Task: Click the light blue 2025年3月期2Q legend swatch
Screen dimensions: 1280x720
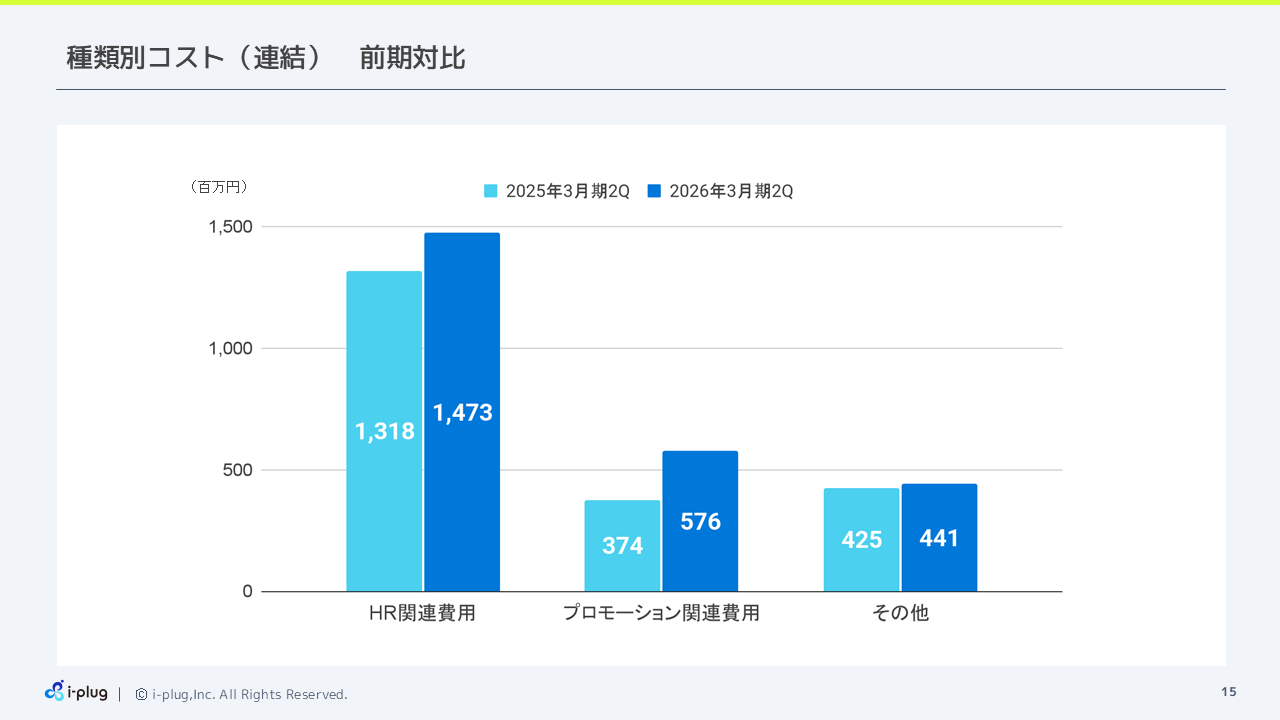Action: (491, 191)
